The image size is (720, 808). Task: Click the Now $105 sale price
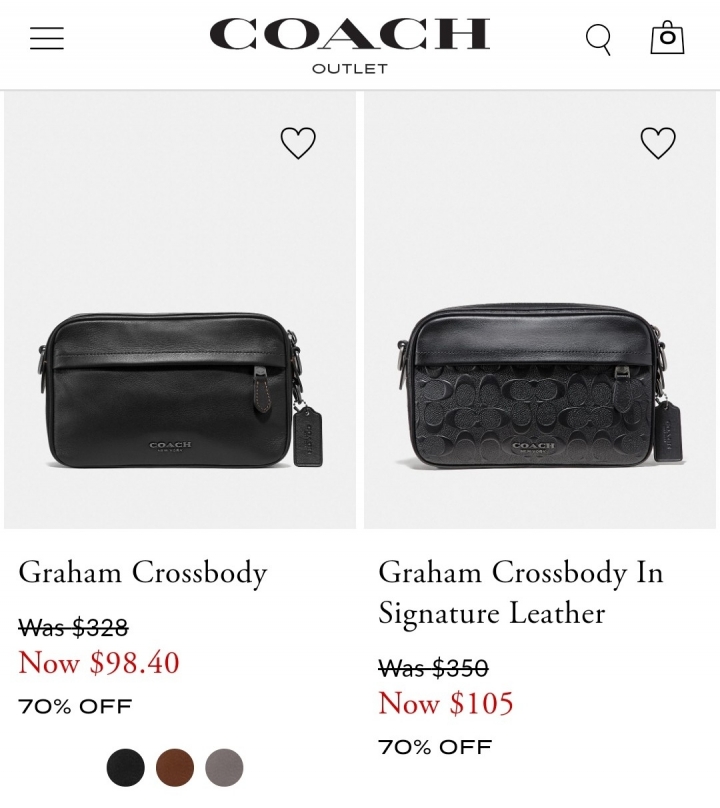point(446,703)
